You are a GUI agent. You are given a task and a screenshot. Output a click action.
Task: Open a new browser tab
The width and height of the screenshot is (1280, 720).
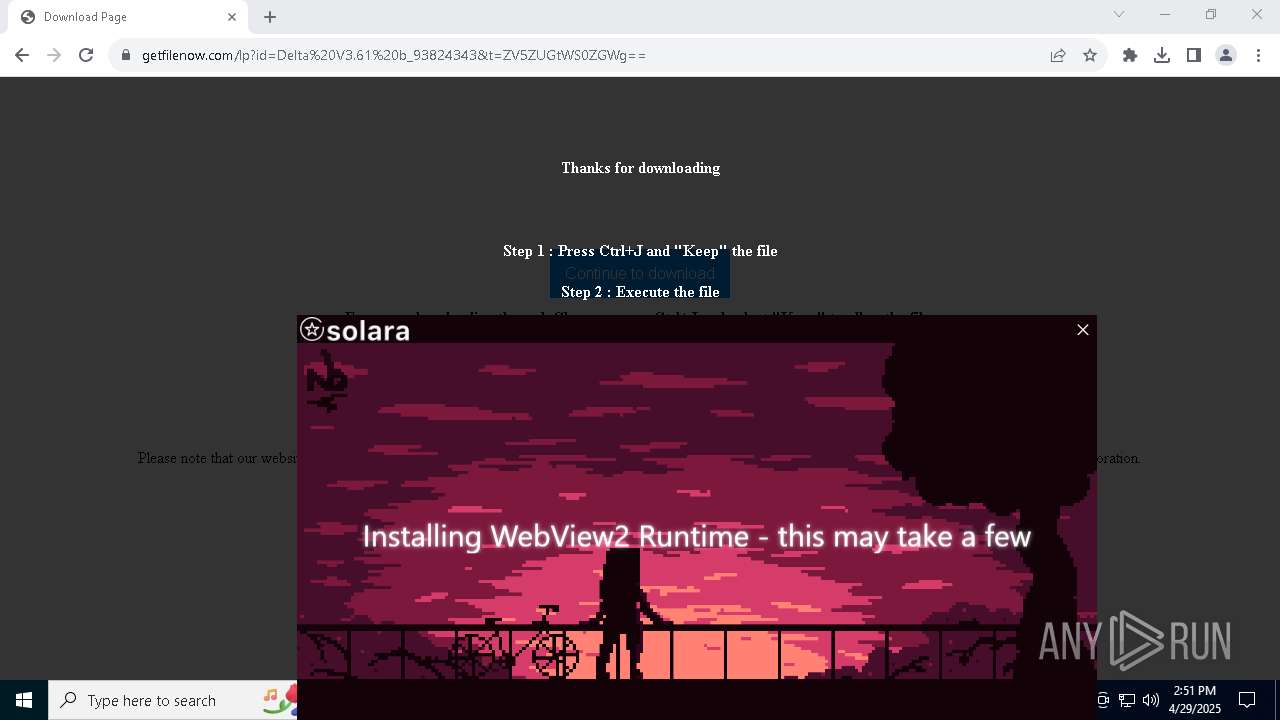tap(270, 17)
